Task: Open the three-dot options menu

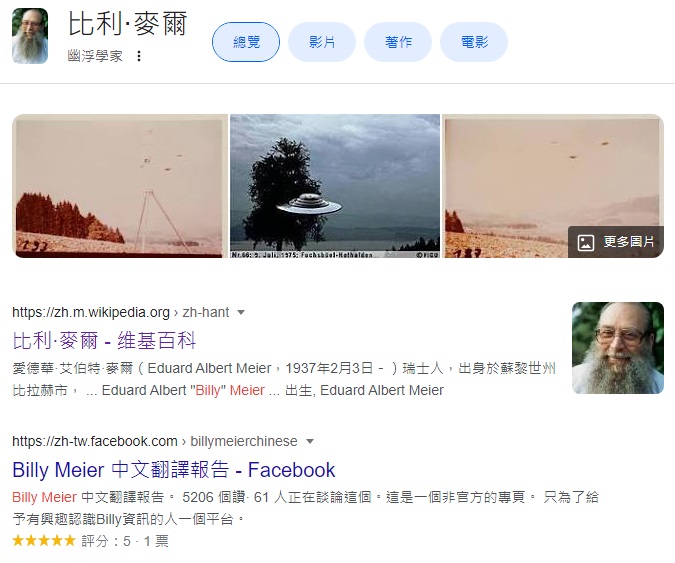Action: tap(139, 56)
